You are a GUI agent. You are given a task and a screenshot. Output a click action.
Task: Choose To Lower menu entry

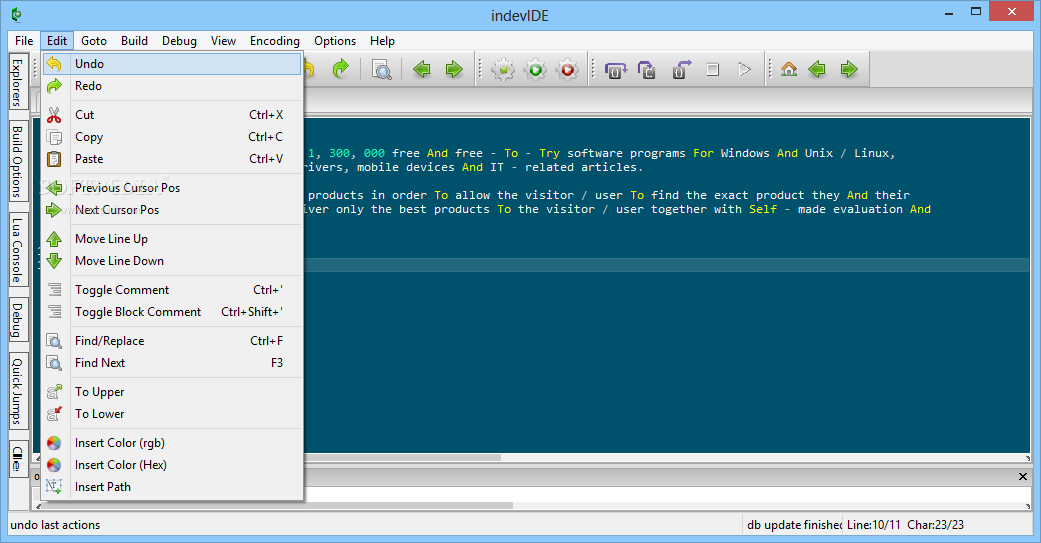172,414
